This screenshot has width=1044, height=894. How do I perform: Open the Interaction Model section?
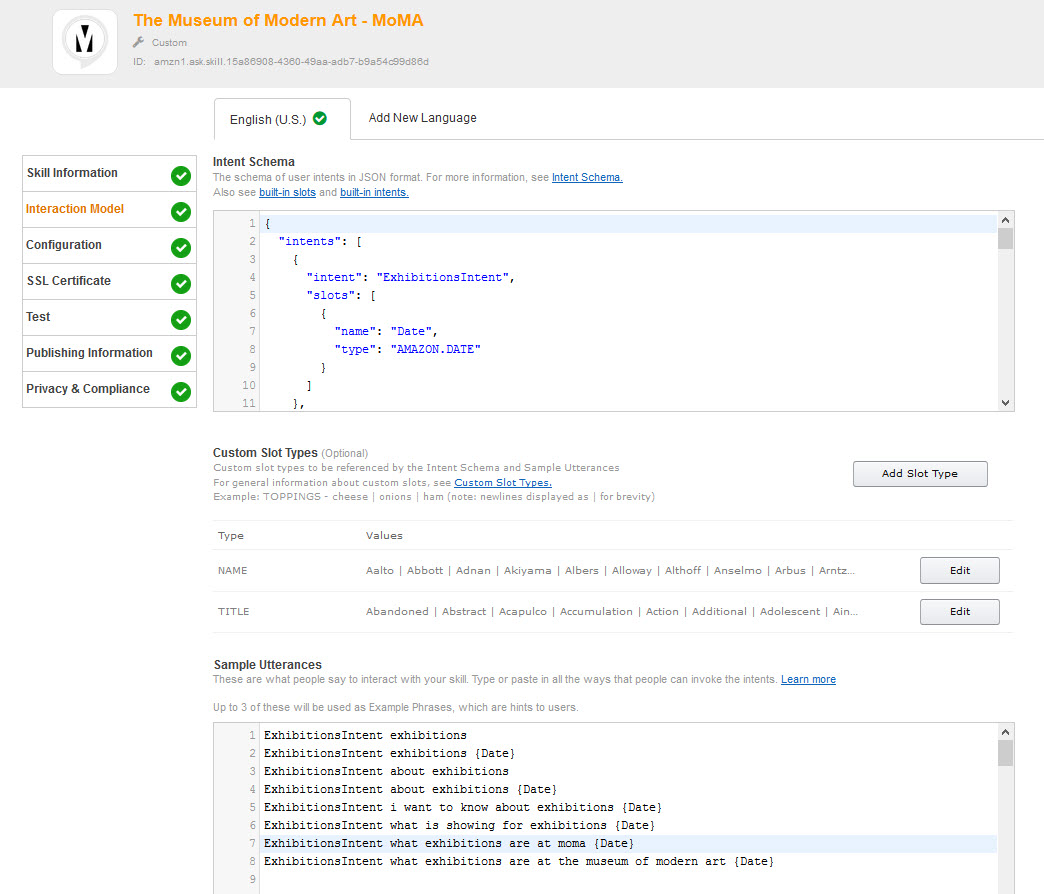tap(109, 210)
